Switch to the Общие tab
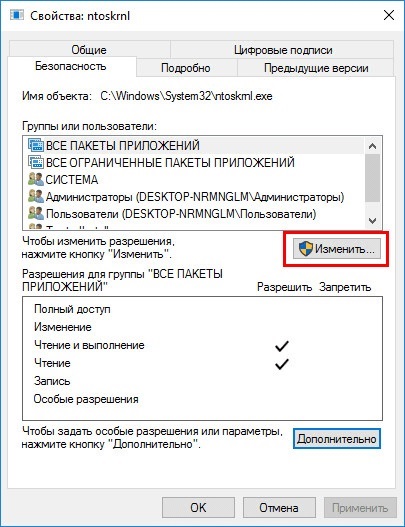405x527 pixels. 89,50
